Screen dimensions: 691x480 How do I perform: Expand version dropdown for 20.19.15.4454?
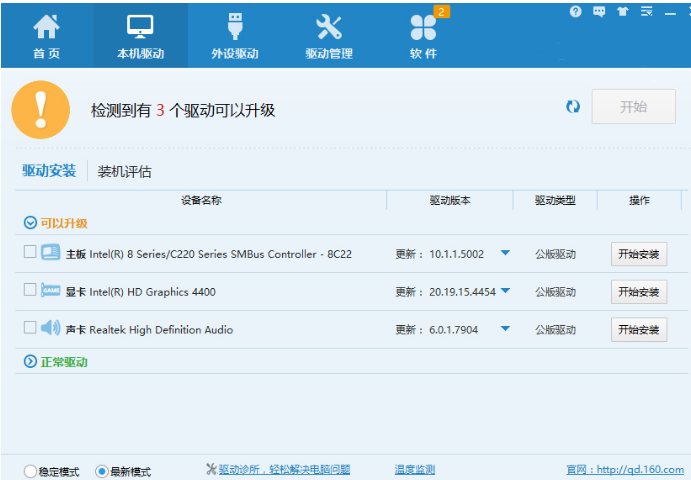505,291
